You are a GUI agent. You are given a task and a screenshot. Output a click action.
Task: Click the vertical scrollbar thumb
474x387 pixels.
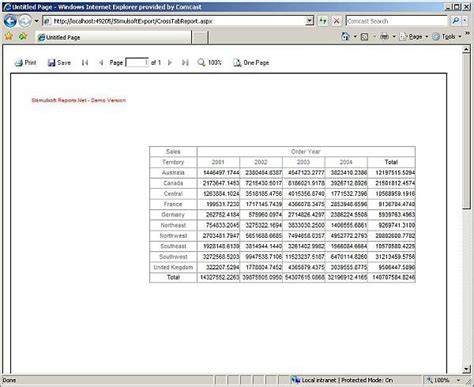[x=466, y=132]
